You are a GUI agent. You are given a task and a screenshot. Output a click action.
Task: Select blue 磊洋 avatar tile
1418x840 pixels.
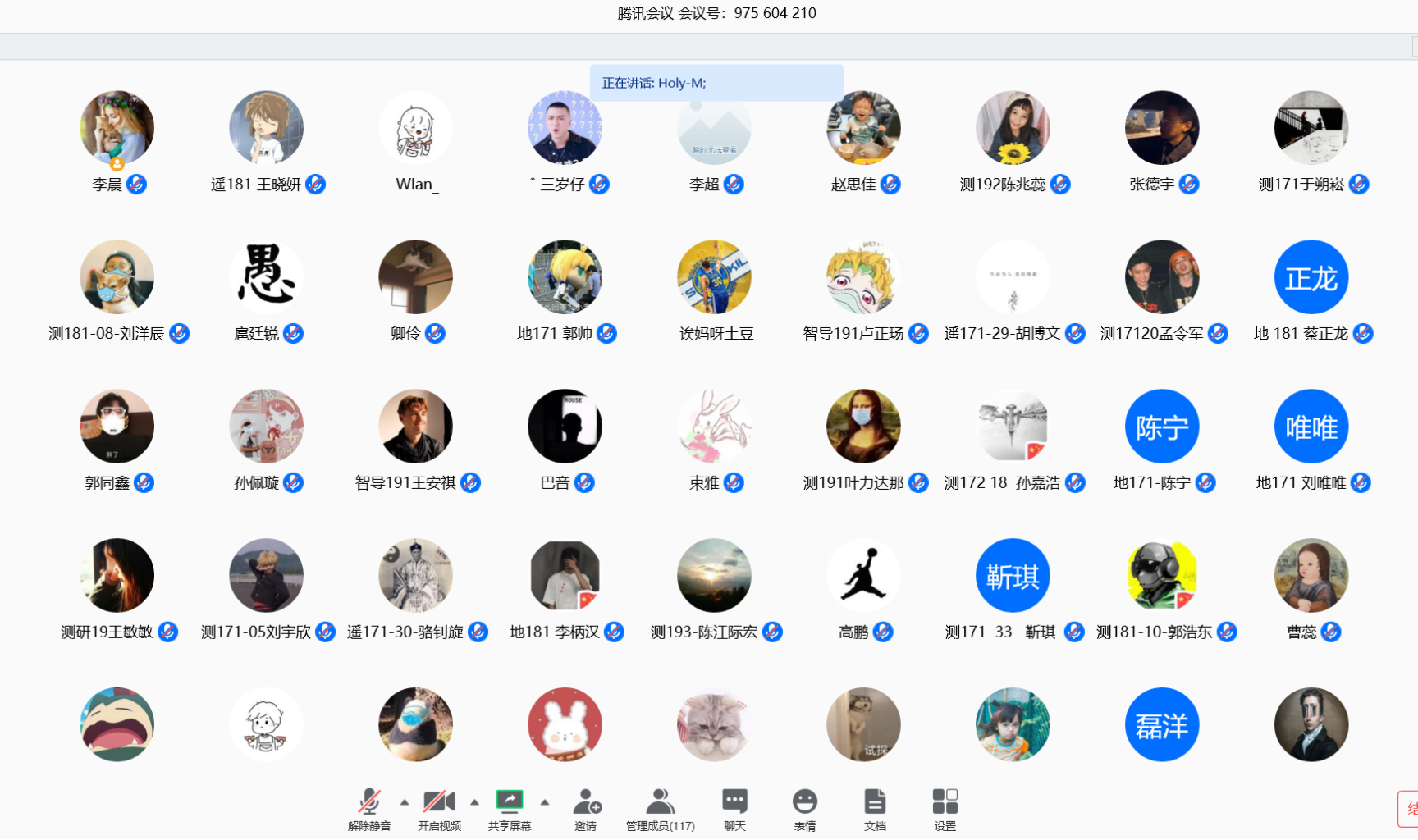click(1161, 725)
